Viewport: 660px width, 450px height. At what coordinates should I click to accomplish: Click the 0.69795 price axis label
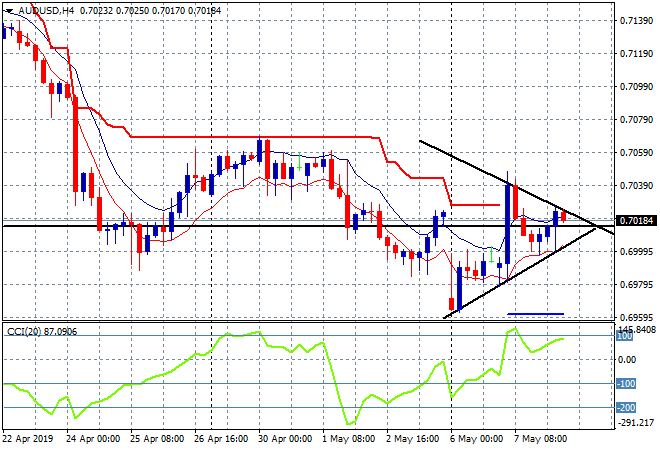point(636,285)
